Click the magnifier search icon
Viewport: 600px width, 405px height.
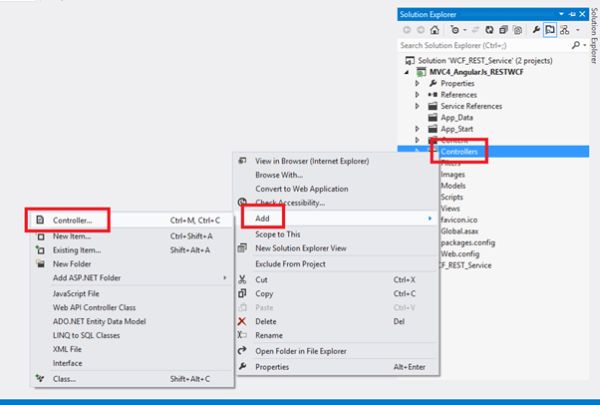[x=575, y=45]
